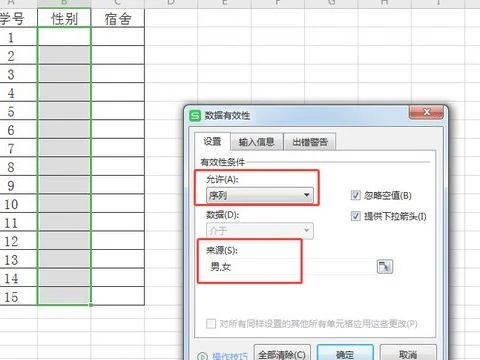Open the 数据(D) dropdown showing 介于

coord(260,231)
